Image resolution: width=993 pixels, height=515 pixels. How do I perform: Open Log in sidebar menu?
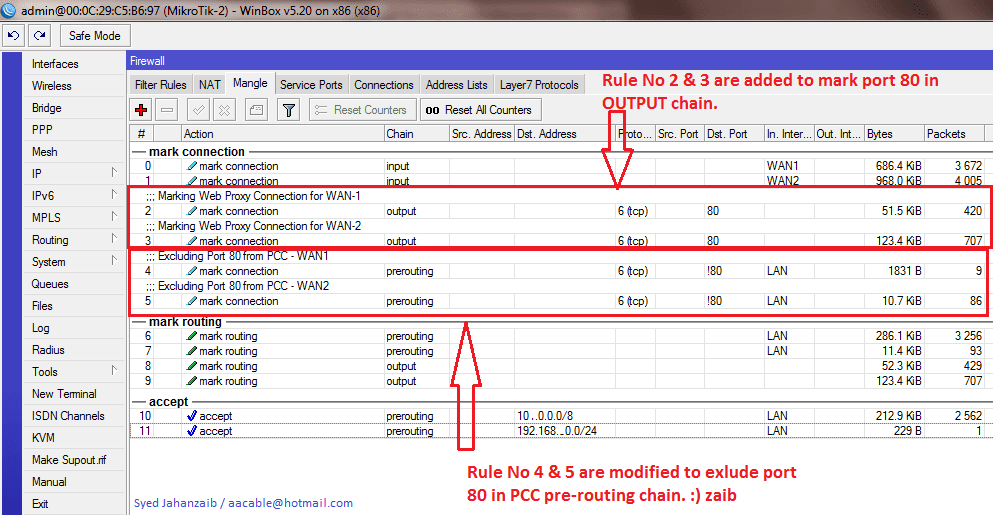coord(41,328)
